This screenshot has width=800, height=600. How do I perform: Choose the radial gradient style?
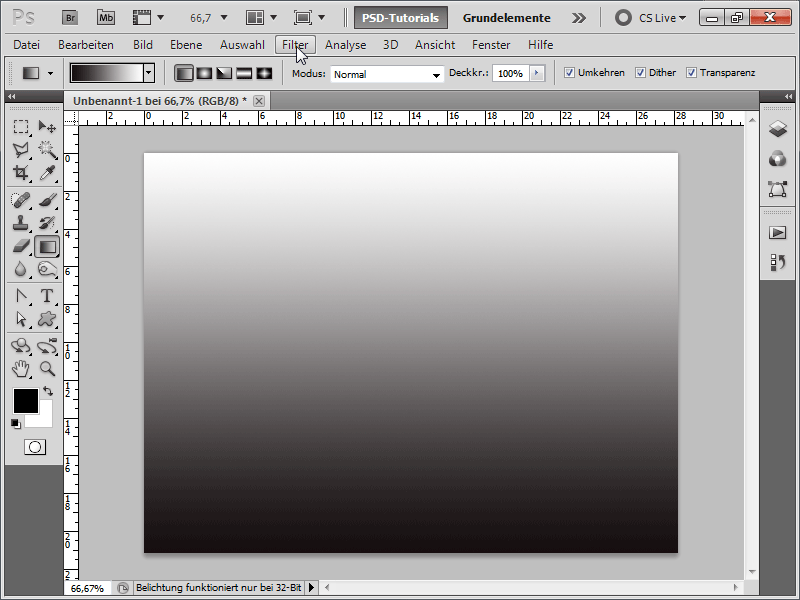[x=204, y=73]
